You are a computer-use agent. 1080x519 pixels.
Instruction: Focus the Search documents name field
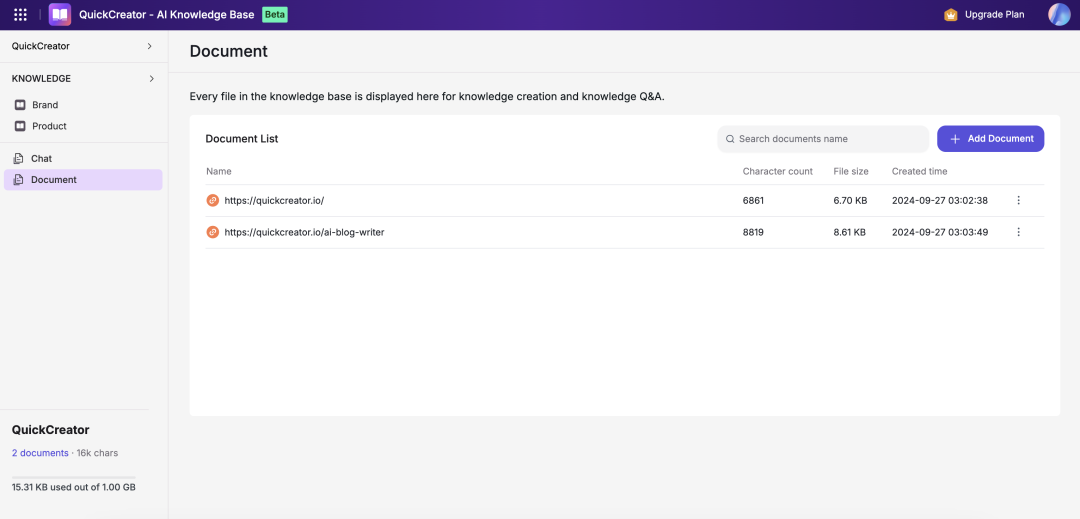[823, 139]
